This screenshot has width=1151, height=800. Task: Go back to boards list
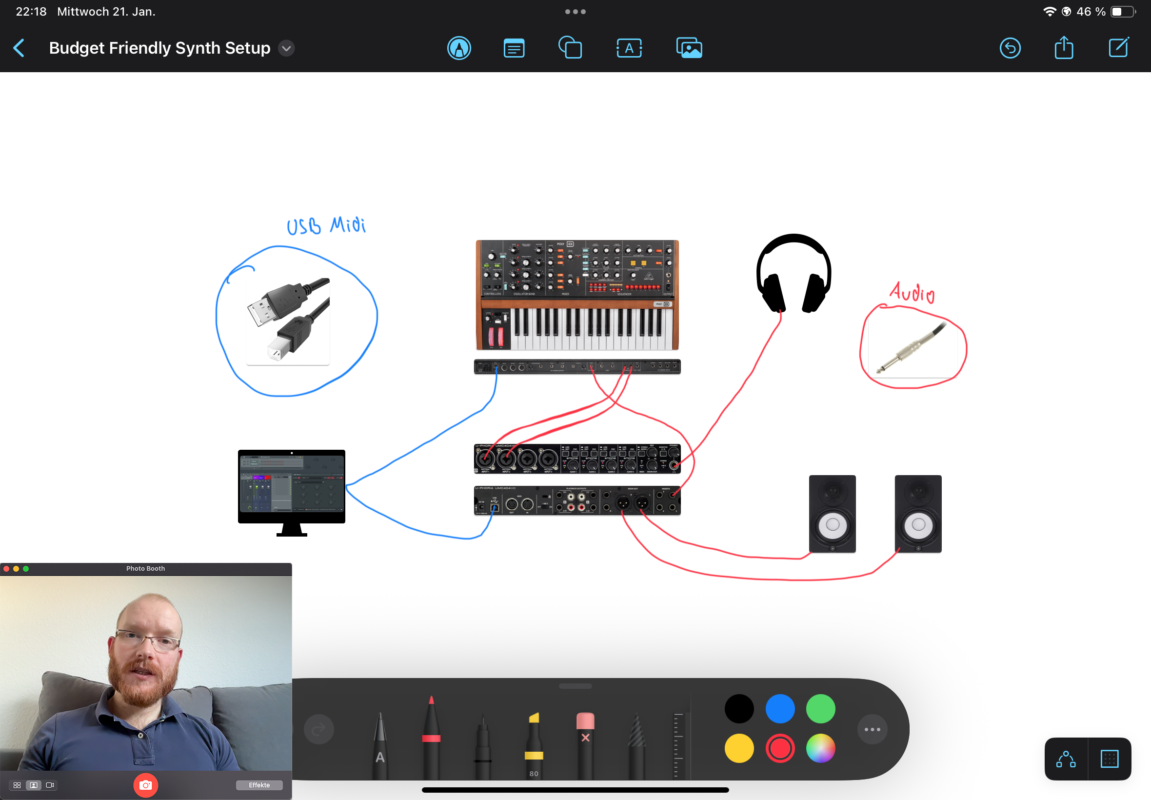[x=19, y=48]
